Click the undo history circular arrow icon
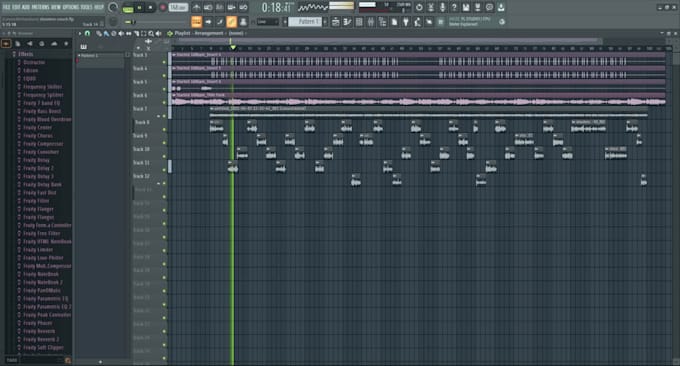Viewport: 680px width, 366px height. [x=419, y=7]
